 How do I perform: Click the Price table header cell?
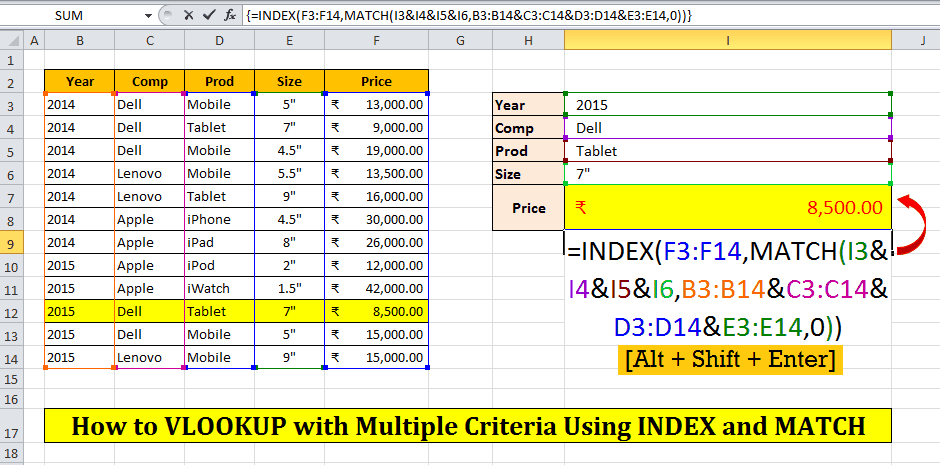(x=376, y=81)
